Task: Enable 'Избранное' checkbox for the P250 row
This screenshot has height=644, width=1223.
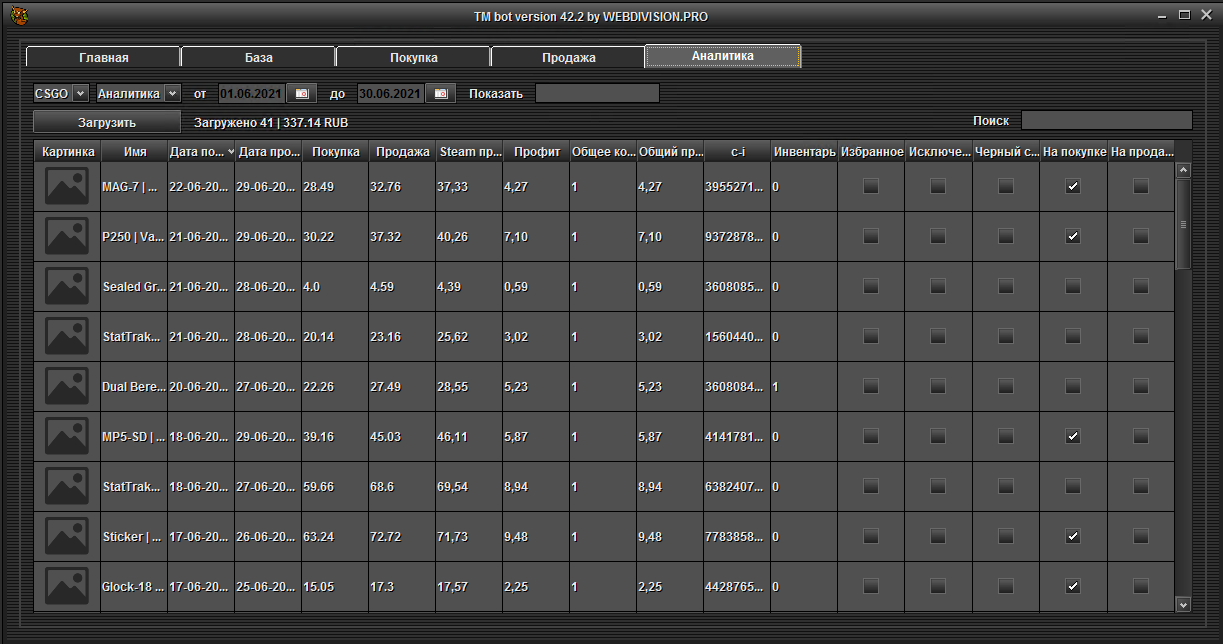Action: click(871, 237)
